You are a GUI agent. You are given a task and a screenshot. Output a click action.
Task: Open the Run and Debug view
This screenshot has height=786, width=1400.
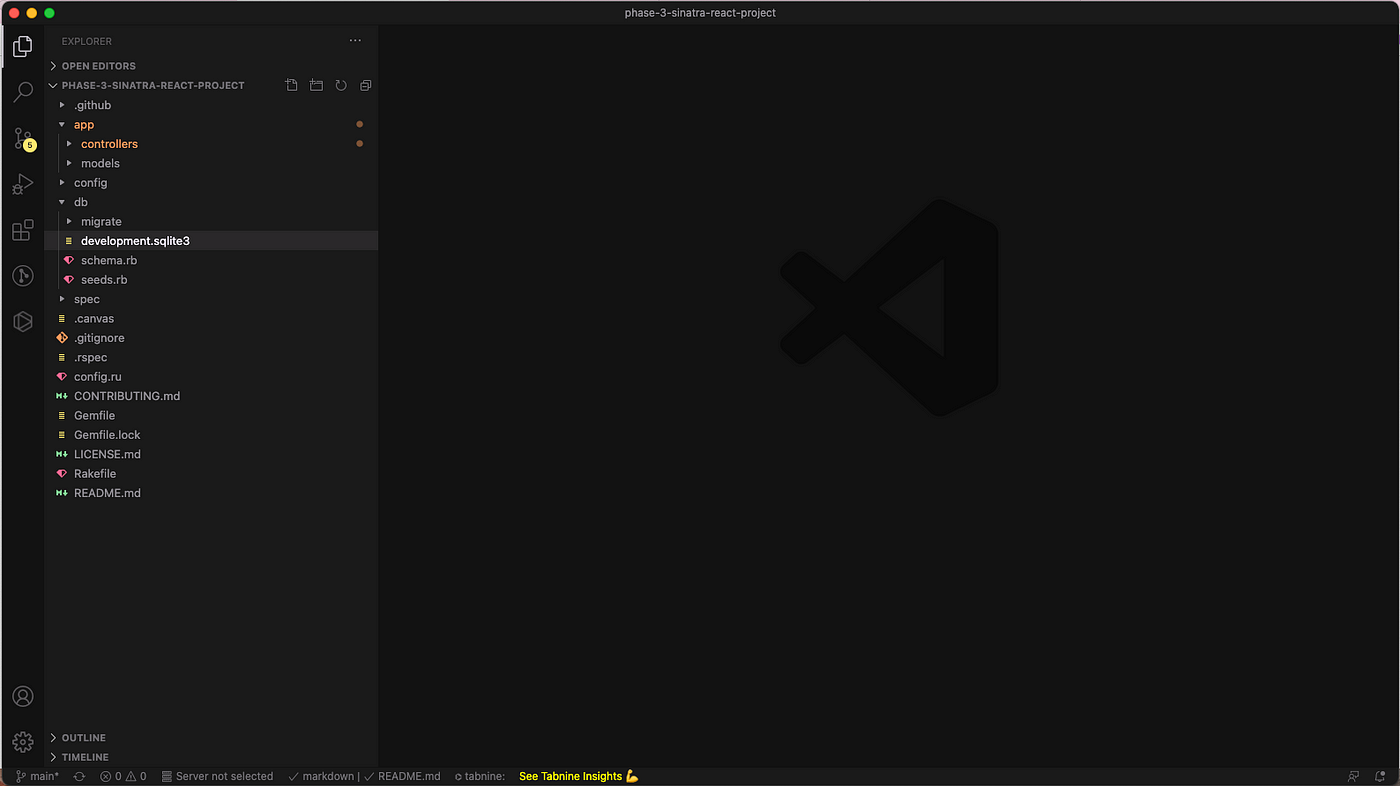(22, 184)
